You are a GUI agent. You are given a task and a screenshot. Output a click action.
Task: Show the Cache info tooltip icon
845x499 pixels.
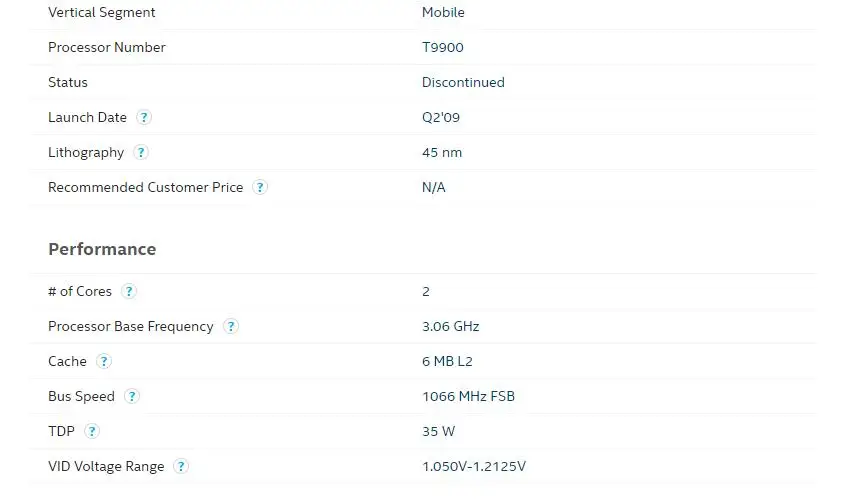(x=103, y=362)
